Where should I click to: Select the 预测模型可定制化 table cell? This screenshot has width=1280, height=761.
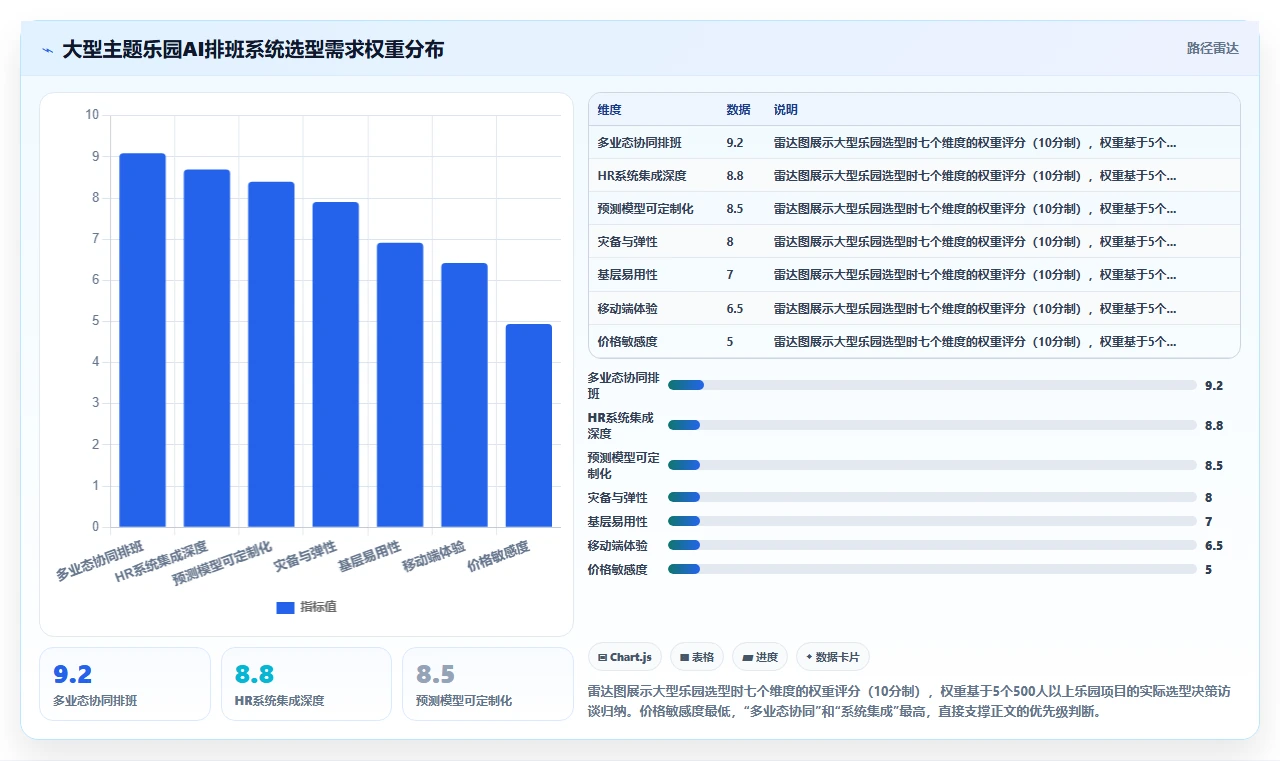[x=645, y=209]
